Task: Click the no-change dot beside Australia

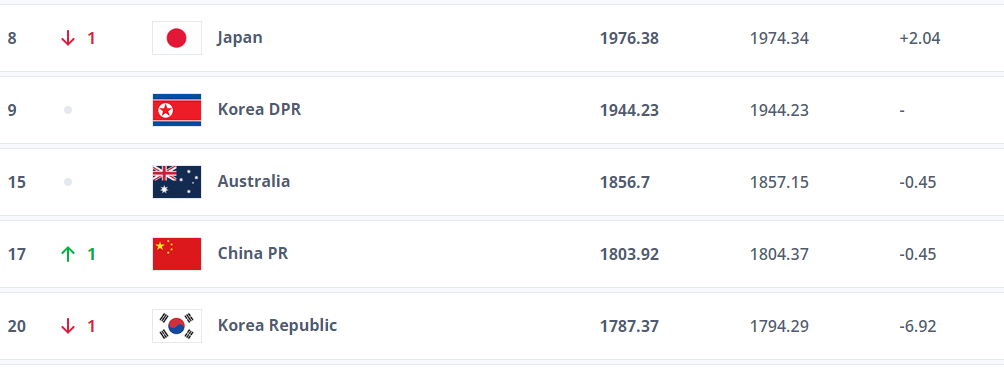Action: [68, 182]
